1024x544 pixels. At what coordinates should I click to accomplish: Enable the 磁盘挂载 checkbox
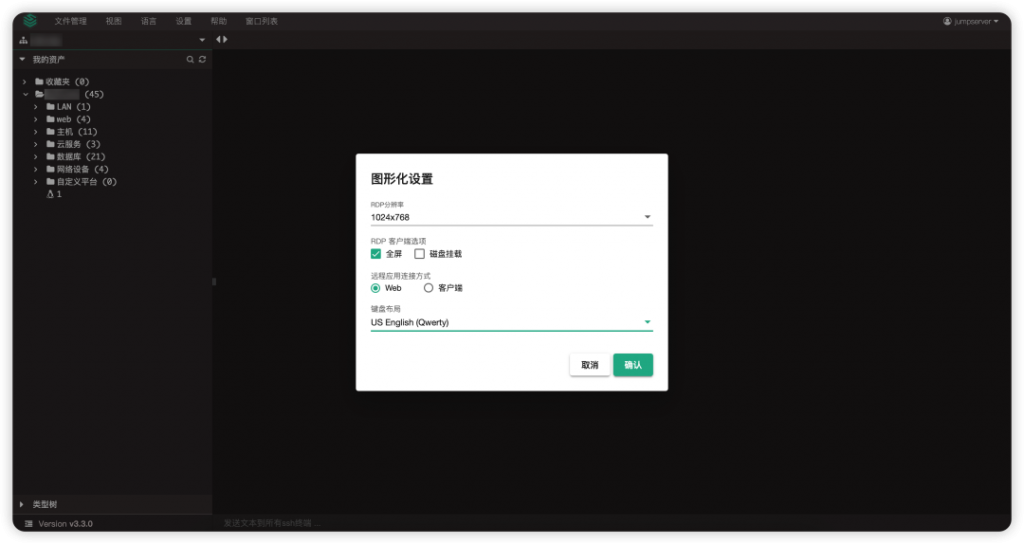click(419, 254)
